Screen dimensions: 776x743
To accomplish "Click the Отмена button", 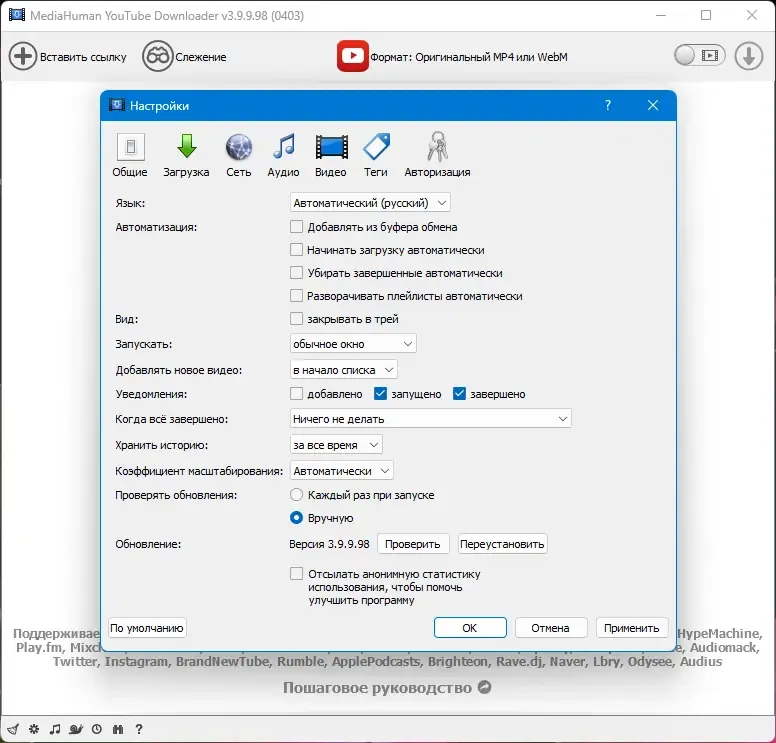I will click(x=551, y=628).
